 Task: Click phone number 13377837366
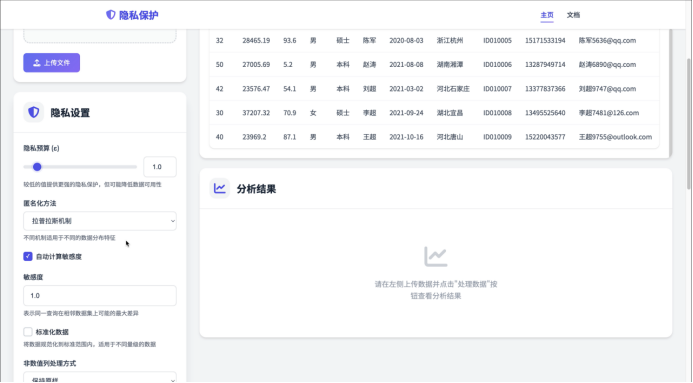tap(545, 89)
